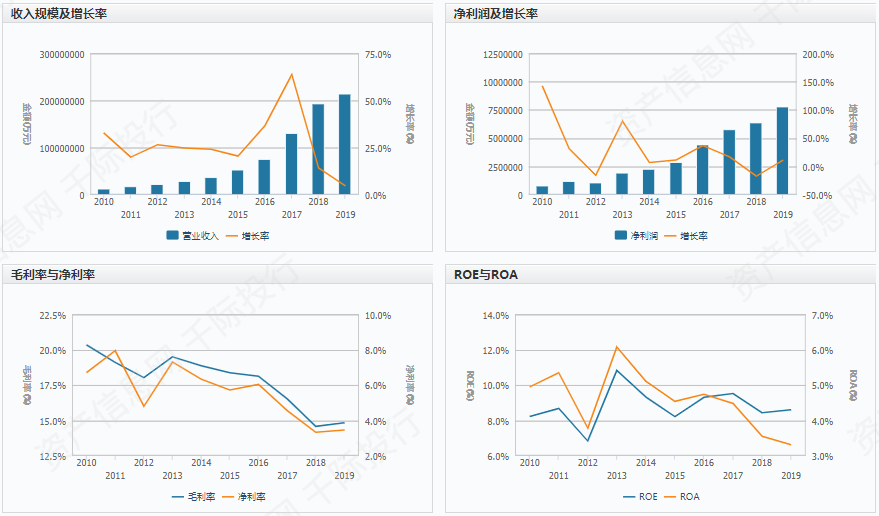Click the blue 营业收入 legend square

click(172, 236)
